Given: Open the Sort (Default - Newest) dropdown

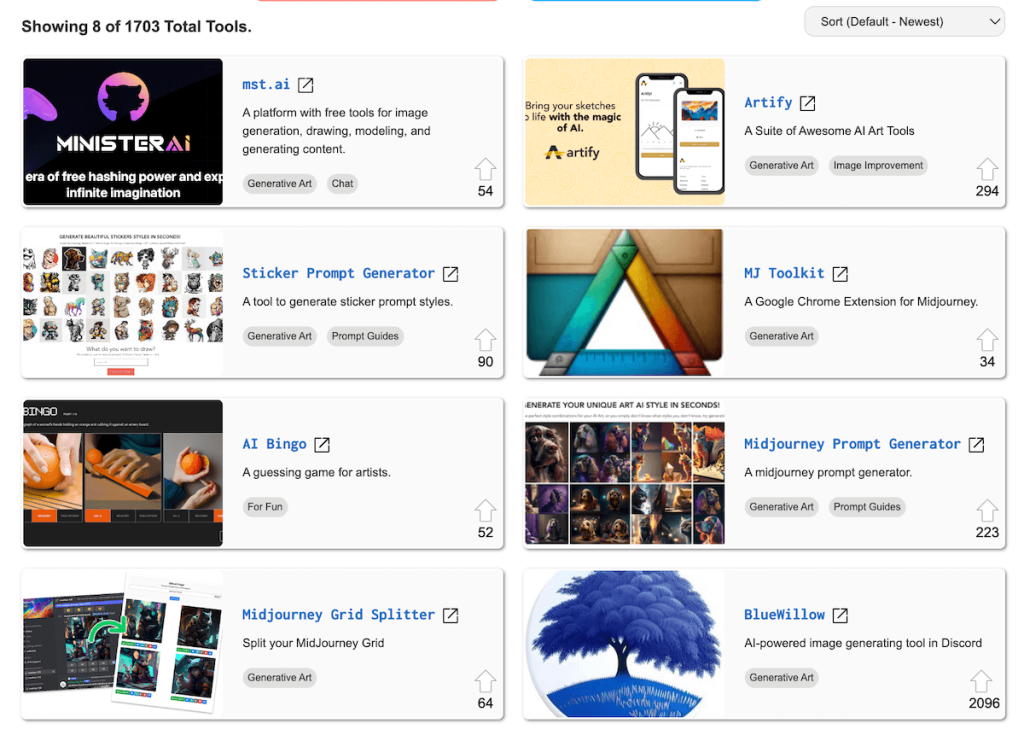Looking at the screenshot, I should pos(904,21).
